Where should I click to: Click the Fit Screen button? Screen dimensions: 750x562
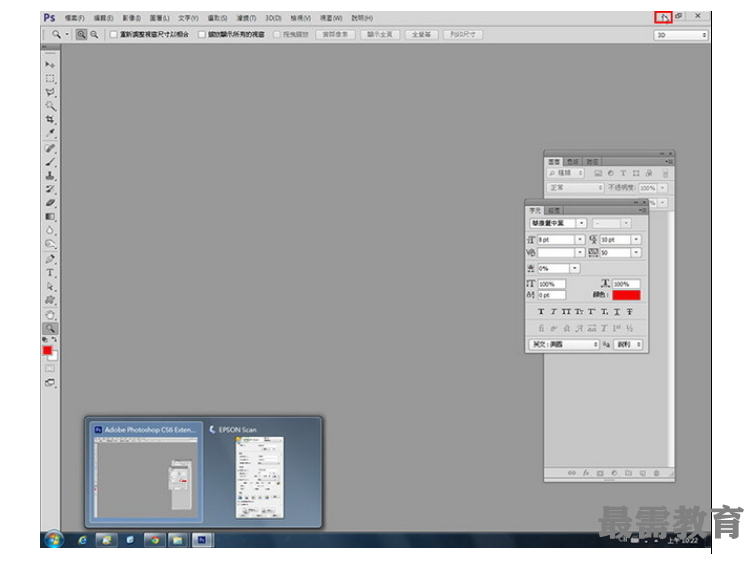coord(380,34)
